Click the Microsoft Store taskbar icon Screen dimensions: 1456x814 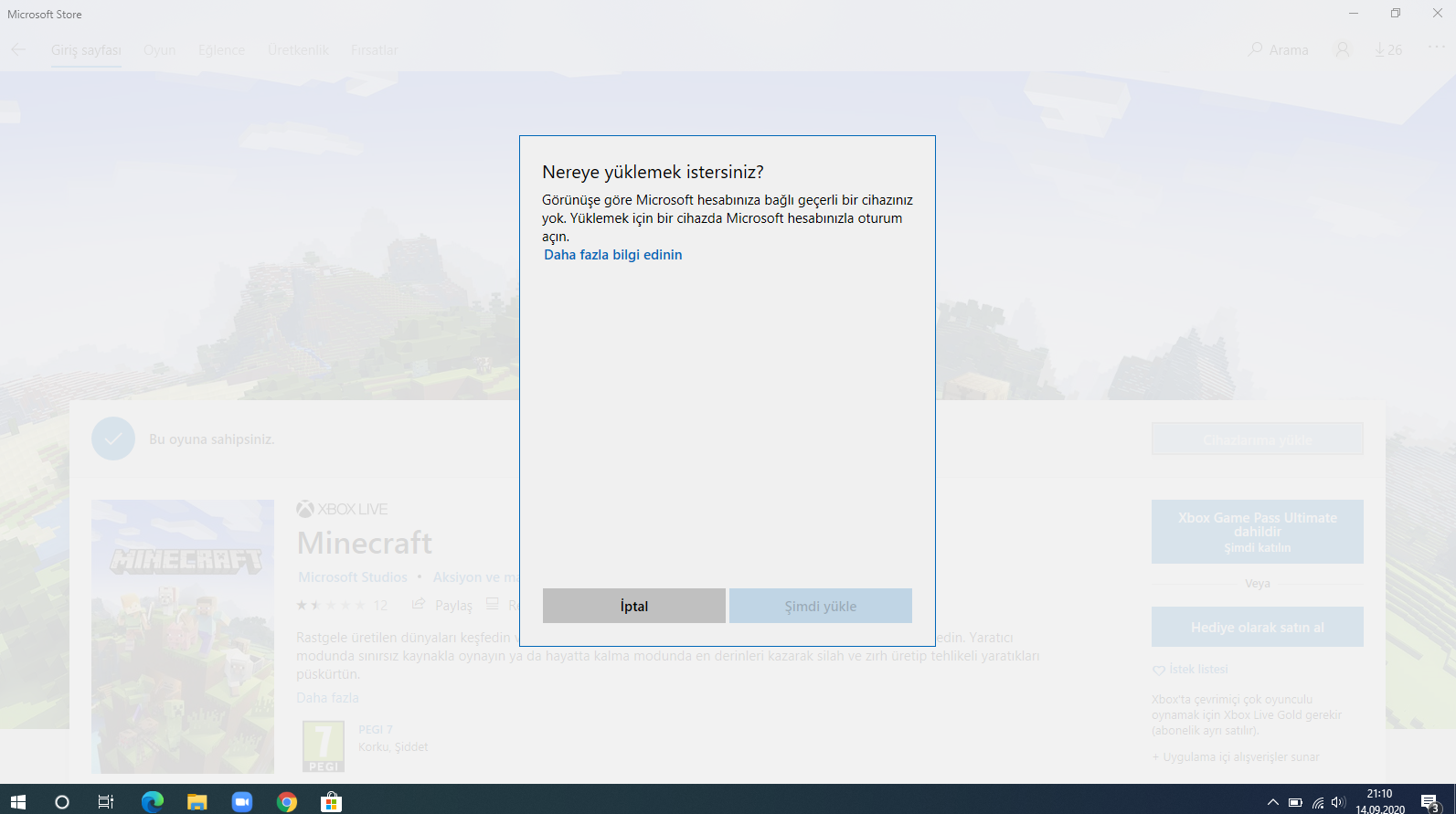tap(331, 801)
